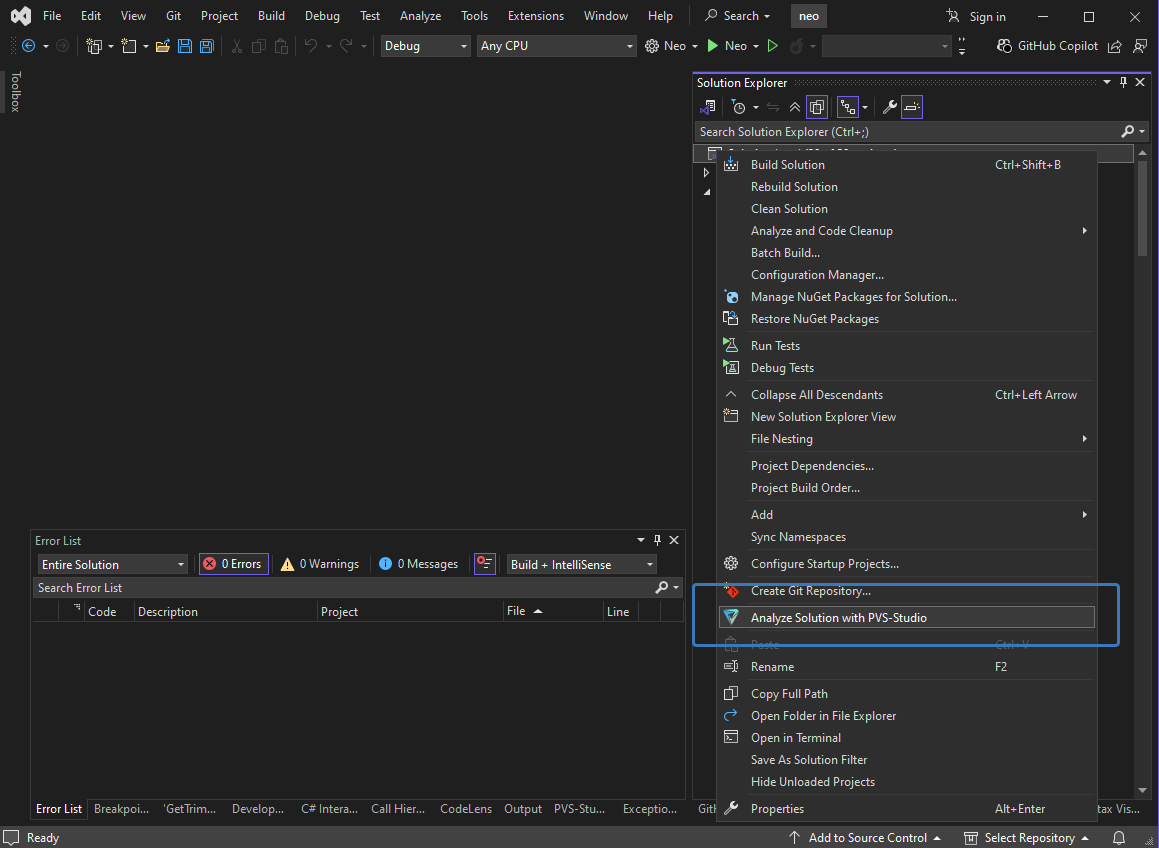Viewport: 1159px width, 848px height.
Task: Choose Rebuild Solution from context menu
Action: click(794, 187)
